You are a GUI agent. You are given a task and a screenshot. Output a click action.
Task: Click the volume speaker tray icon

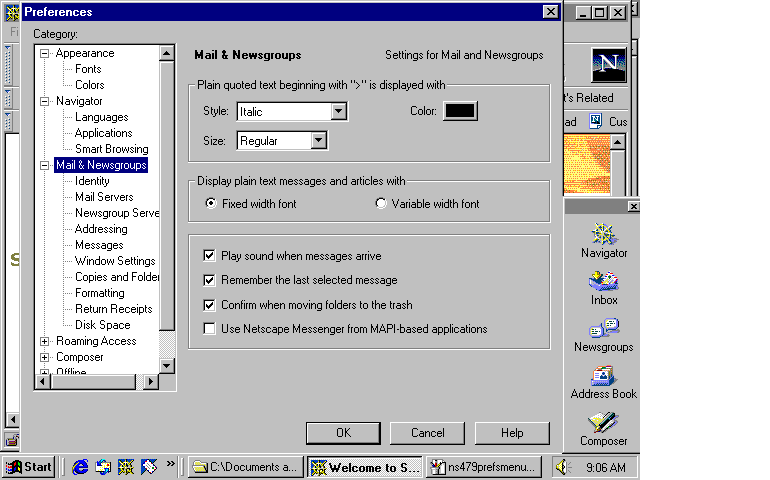pyautogui.click(x=561, y=467)
